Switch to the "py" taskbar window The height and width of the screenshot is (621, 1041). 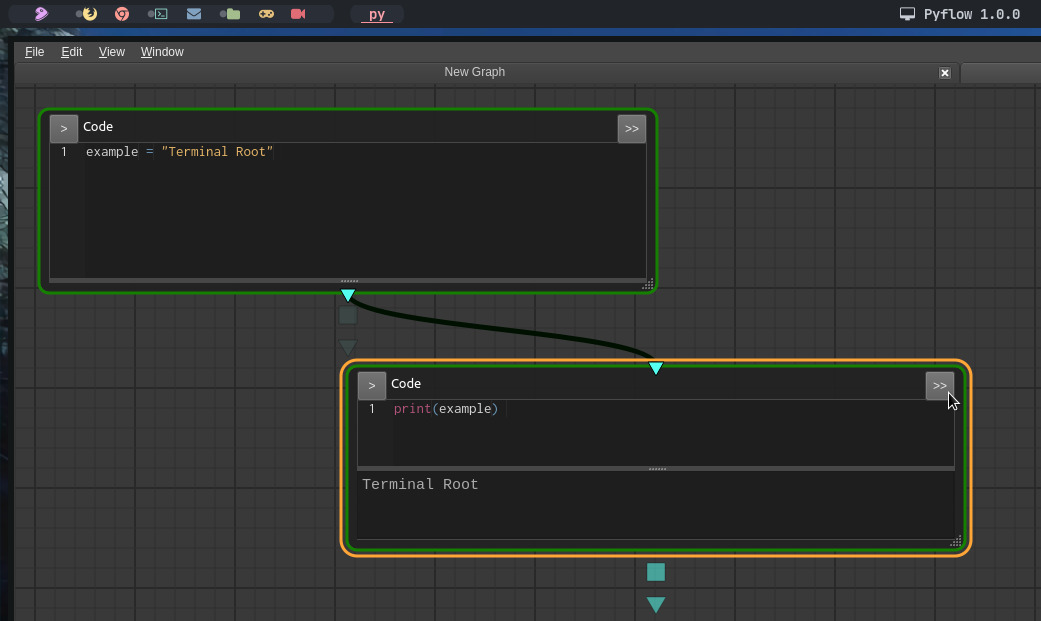377,14
